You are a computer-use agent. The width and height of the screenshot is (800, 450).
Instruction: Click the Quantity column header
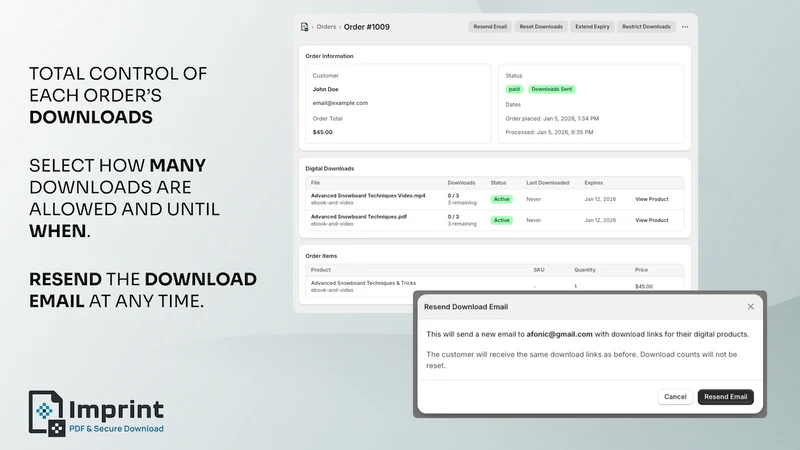point(585,270)
